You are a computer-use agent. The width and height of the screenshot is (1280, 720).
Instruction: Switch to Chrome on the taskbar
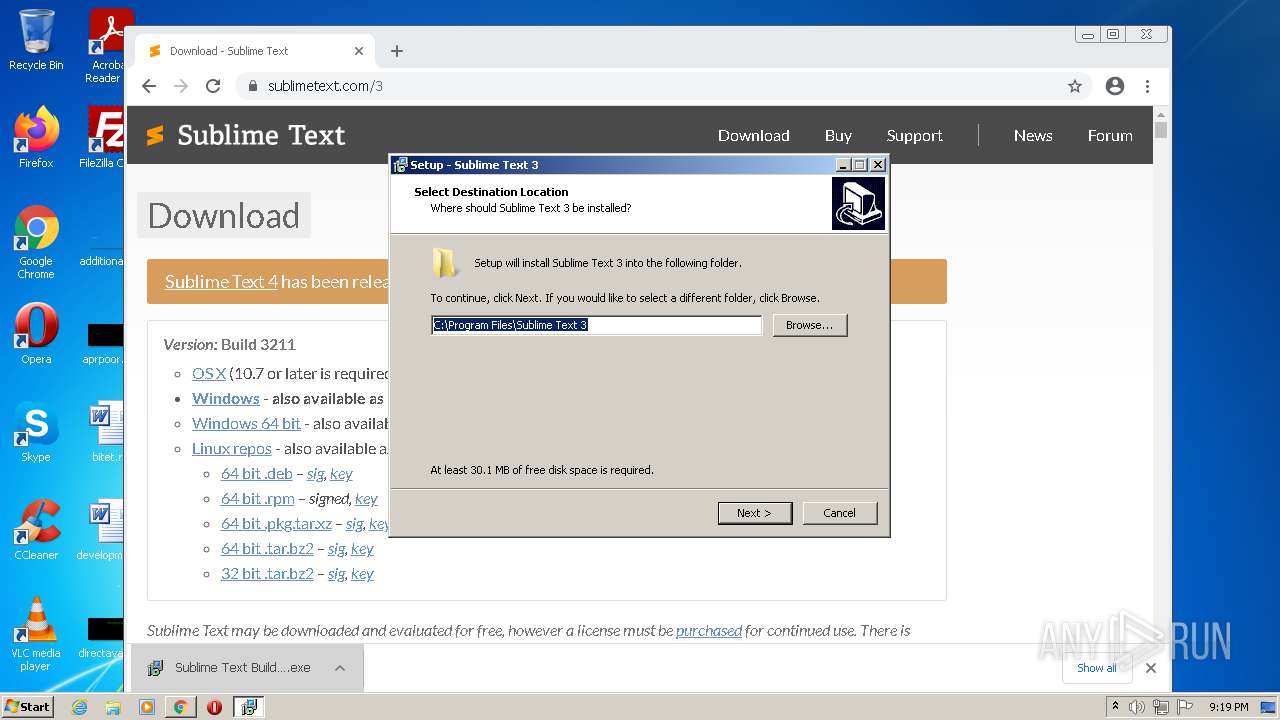[180, 707]
